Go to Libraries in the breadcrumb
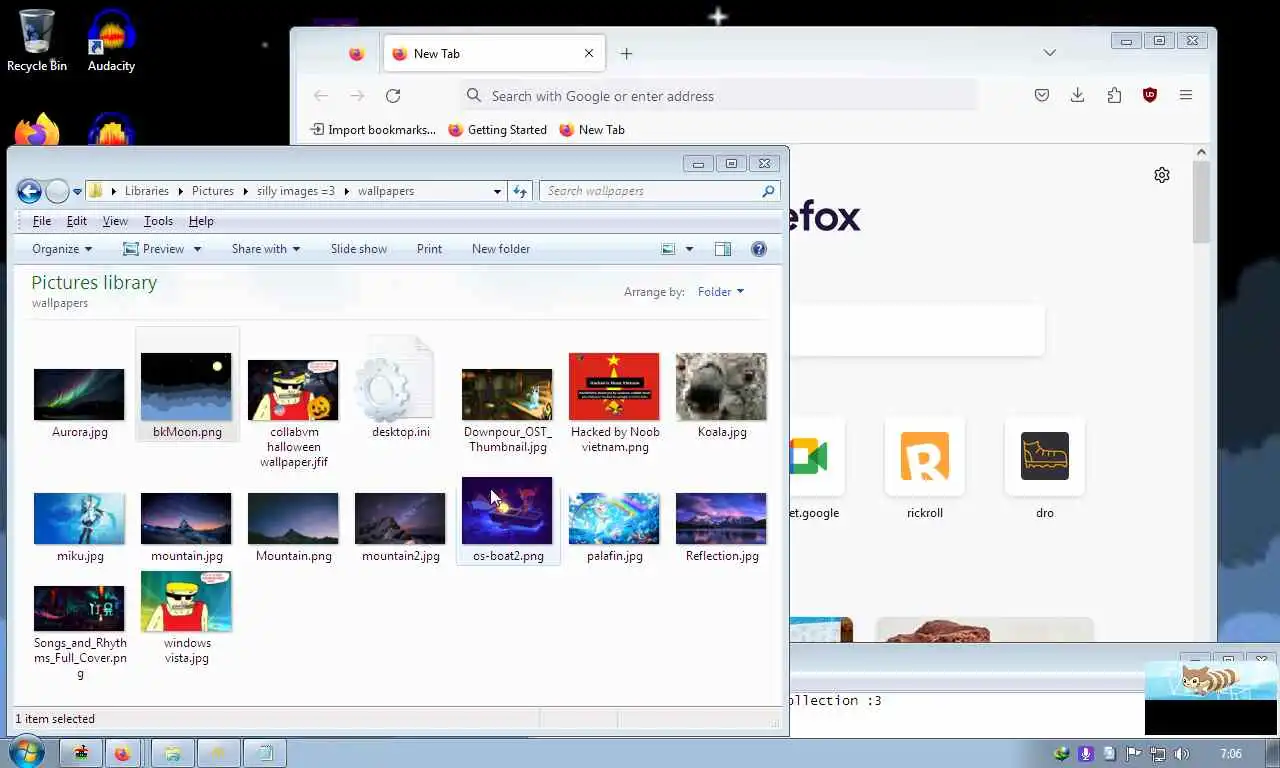The width and height of the screenshot is (1280, 768). [147, 191]
